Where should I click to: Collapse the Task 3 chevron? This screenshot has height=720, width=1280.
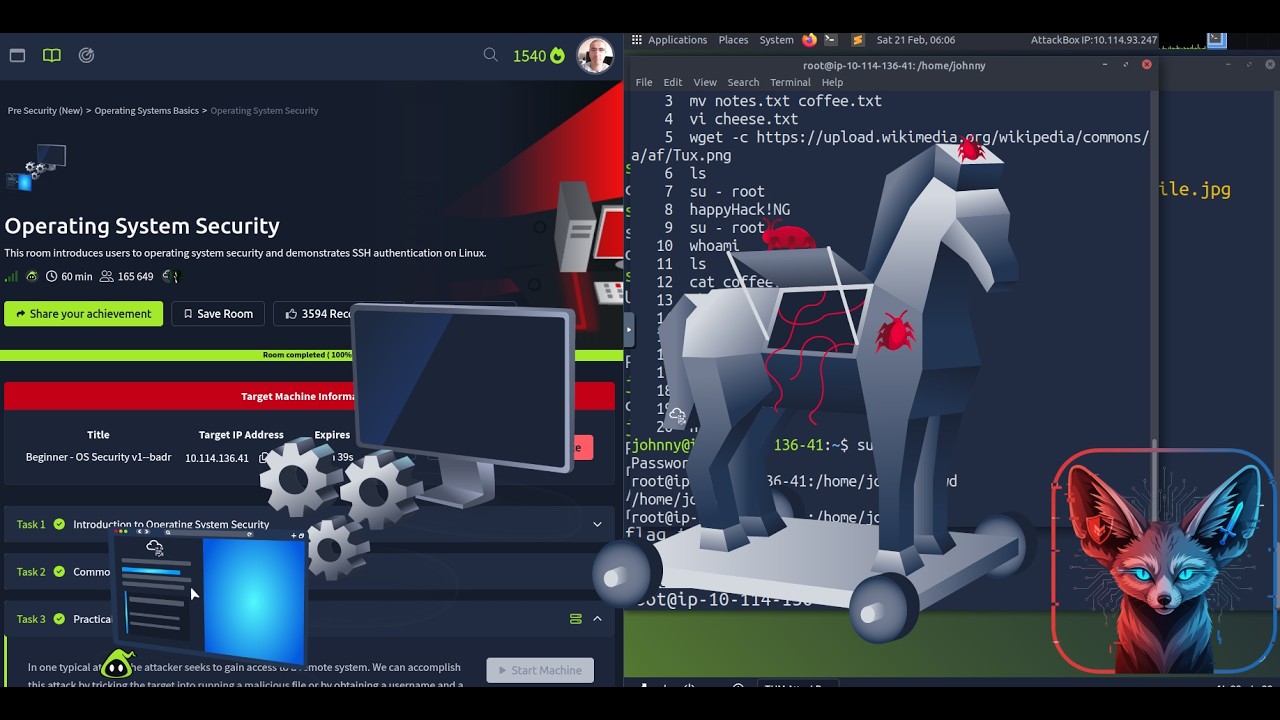[x=597, y=619]
